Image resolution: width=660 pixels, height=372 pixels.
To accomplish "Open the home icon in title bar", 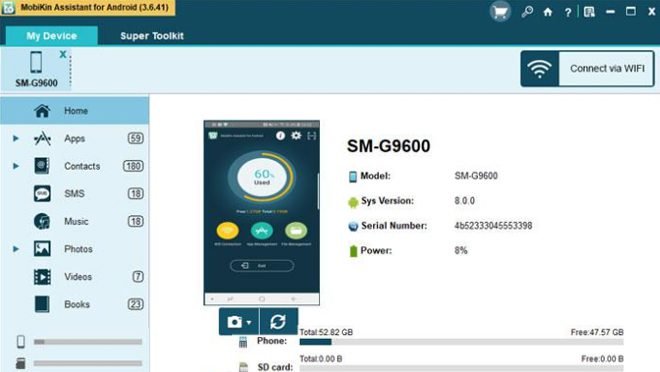I will [548, 12].
